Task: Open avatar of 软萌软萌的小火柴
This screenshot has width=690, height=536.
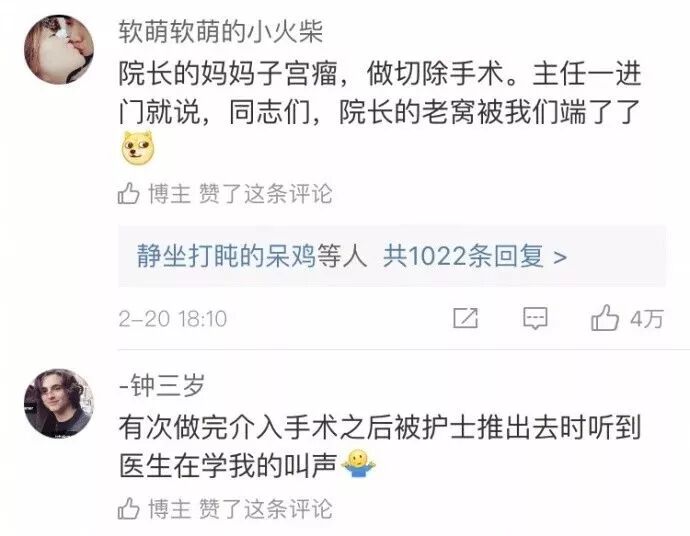Action: click(59, 50)
